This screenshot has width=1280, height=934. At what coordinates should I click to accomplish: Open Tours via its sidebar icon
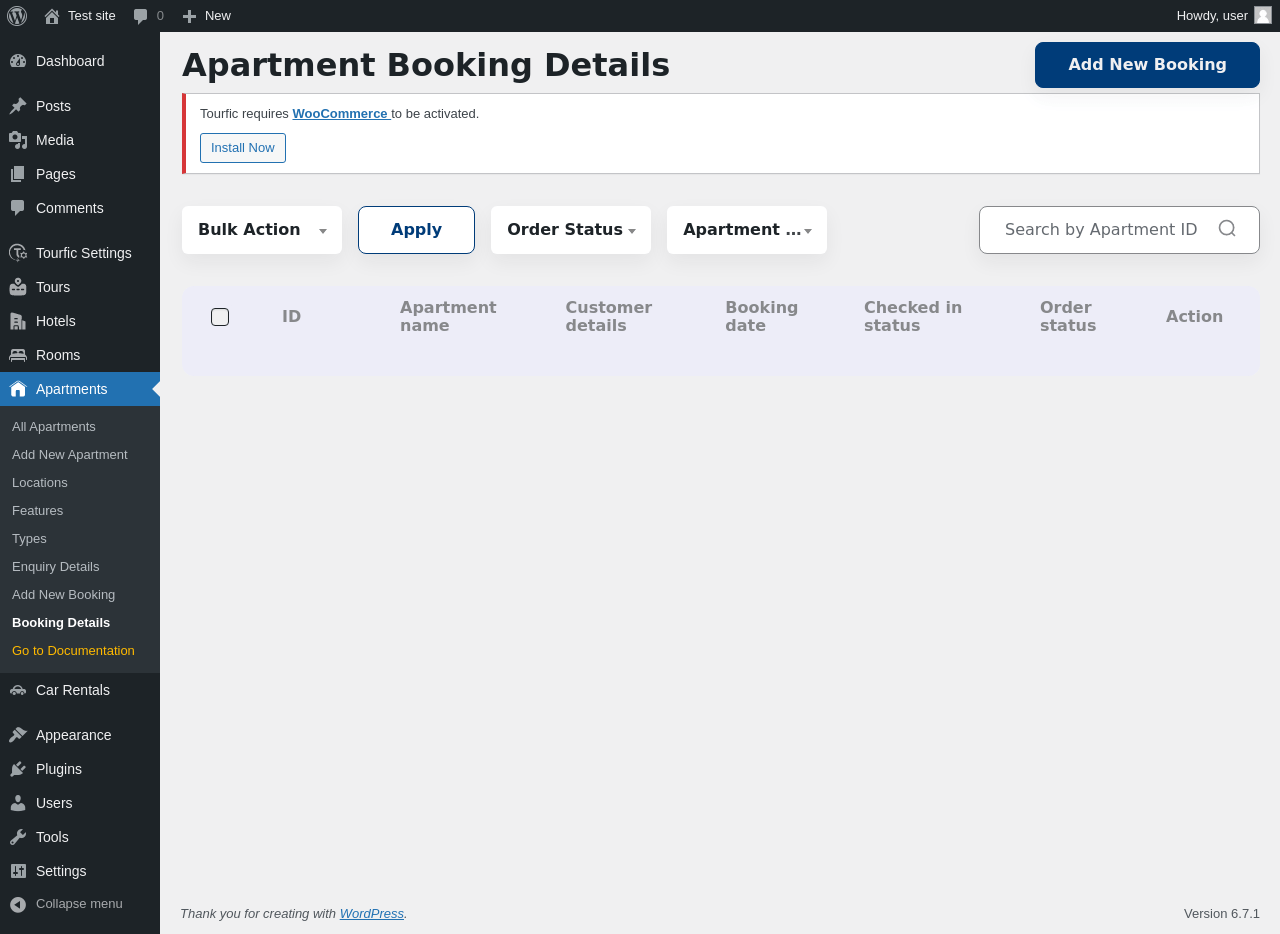click(18, 287)
